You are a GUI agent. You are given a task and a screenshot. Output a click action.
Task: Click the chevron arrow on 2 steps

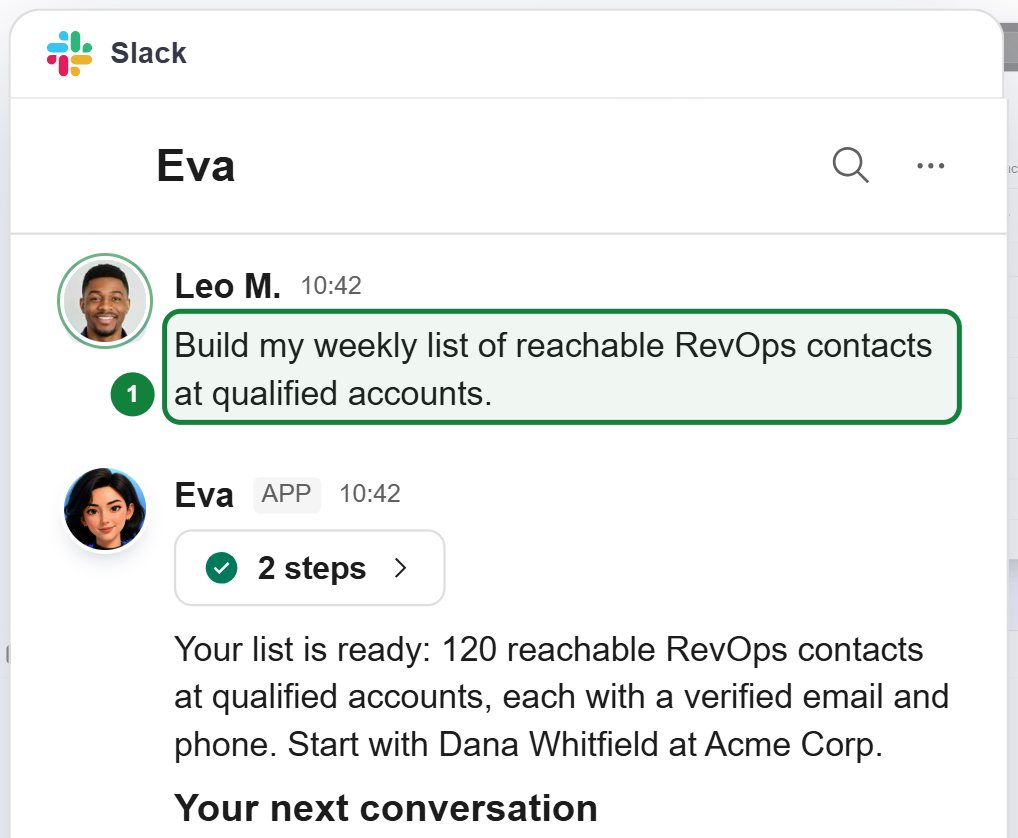tap(401, 568)
